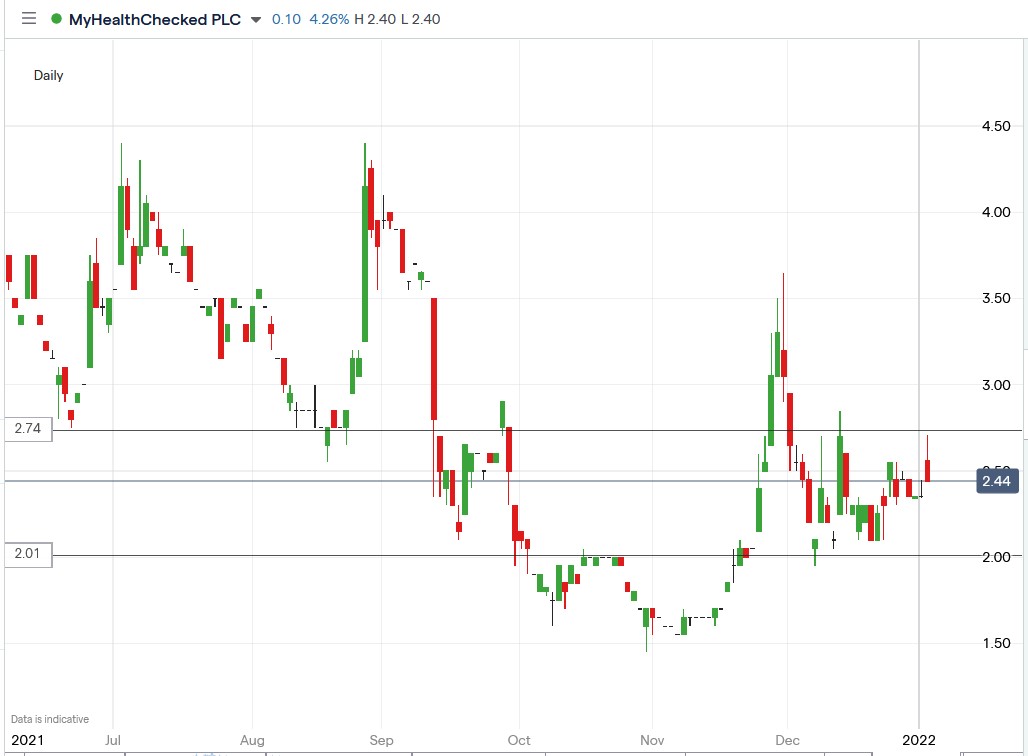1028x756 pixels.
Task: Open the hamburger menu icon
Action: tap(29, 18)
